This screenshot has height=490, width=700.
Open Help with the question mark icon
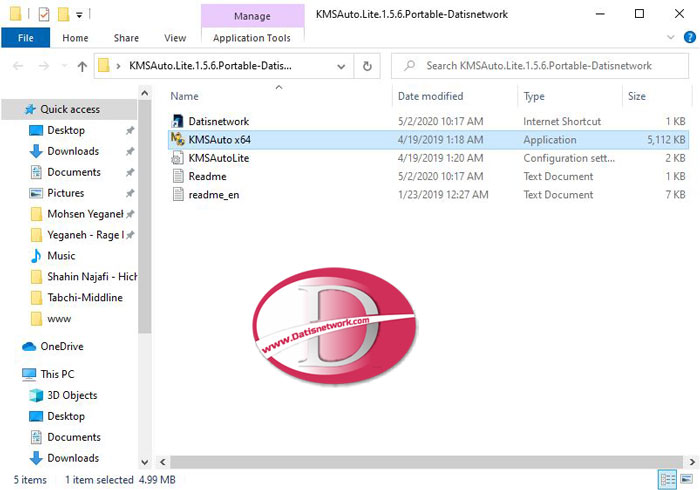(x=689, y=37)
